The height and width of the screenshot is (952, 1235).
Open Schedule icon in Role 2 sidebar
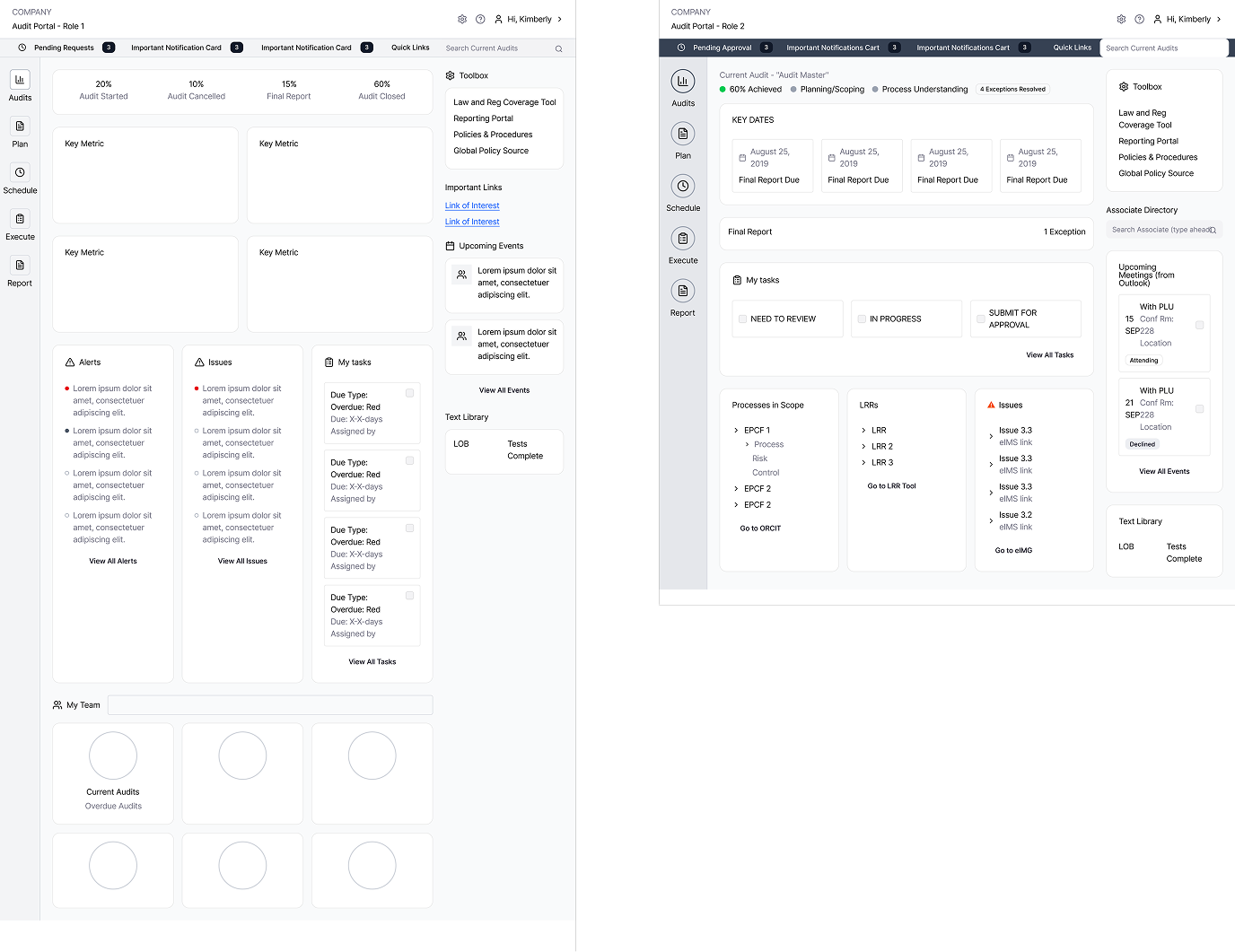coord(683,186)
